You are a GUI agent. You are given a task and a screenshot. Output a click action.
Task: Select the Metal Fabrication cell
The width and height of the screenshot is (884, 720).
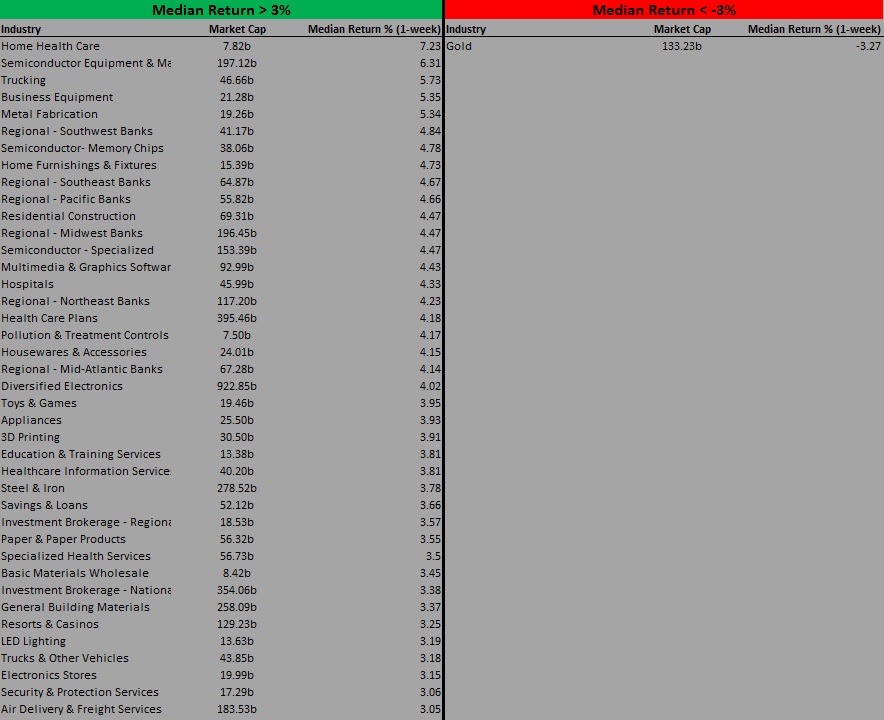coord(50,114)
